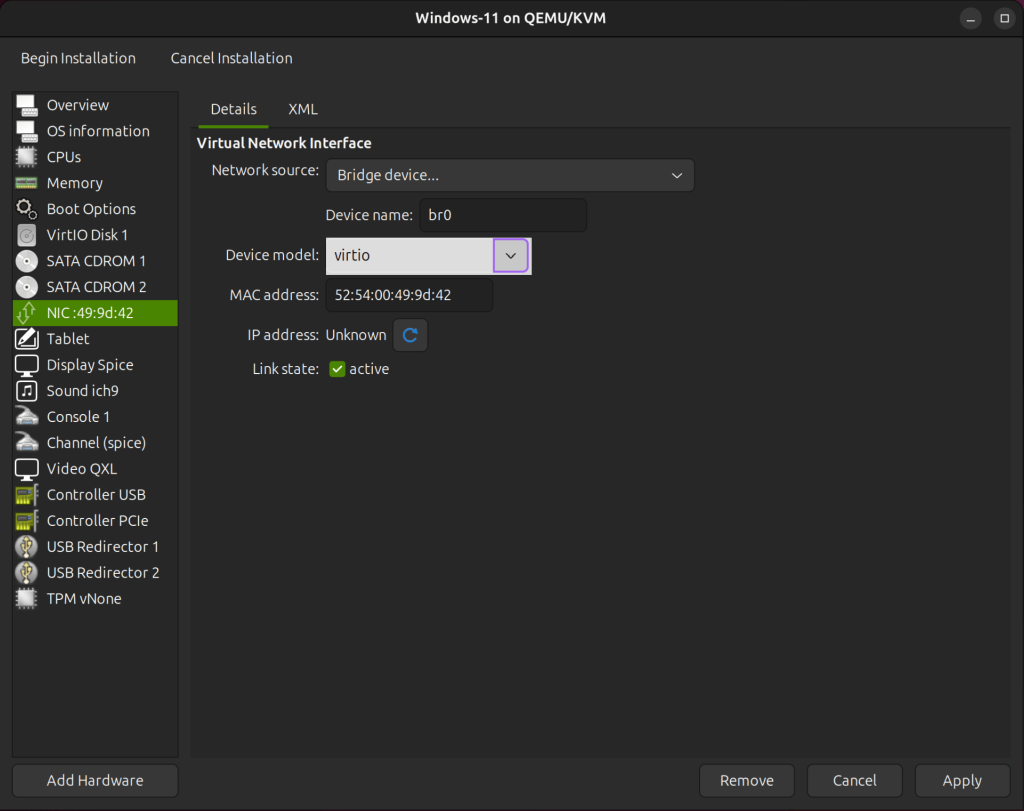This screenshot has height=811, width=1024.
Task: Switch to the XML tab
Action: (303, 109)
